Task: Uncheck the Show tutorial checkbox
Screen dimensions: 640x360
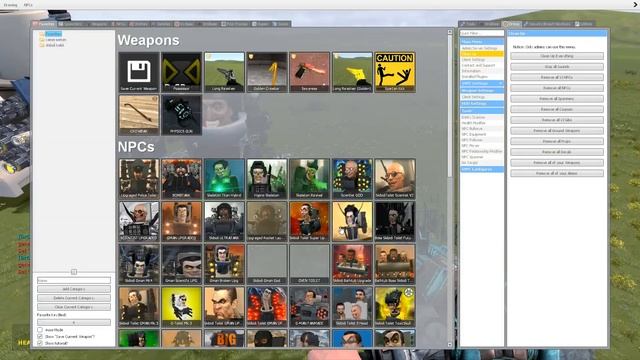Action: [x=40, y=343]
